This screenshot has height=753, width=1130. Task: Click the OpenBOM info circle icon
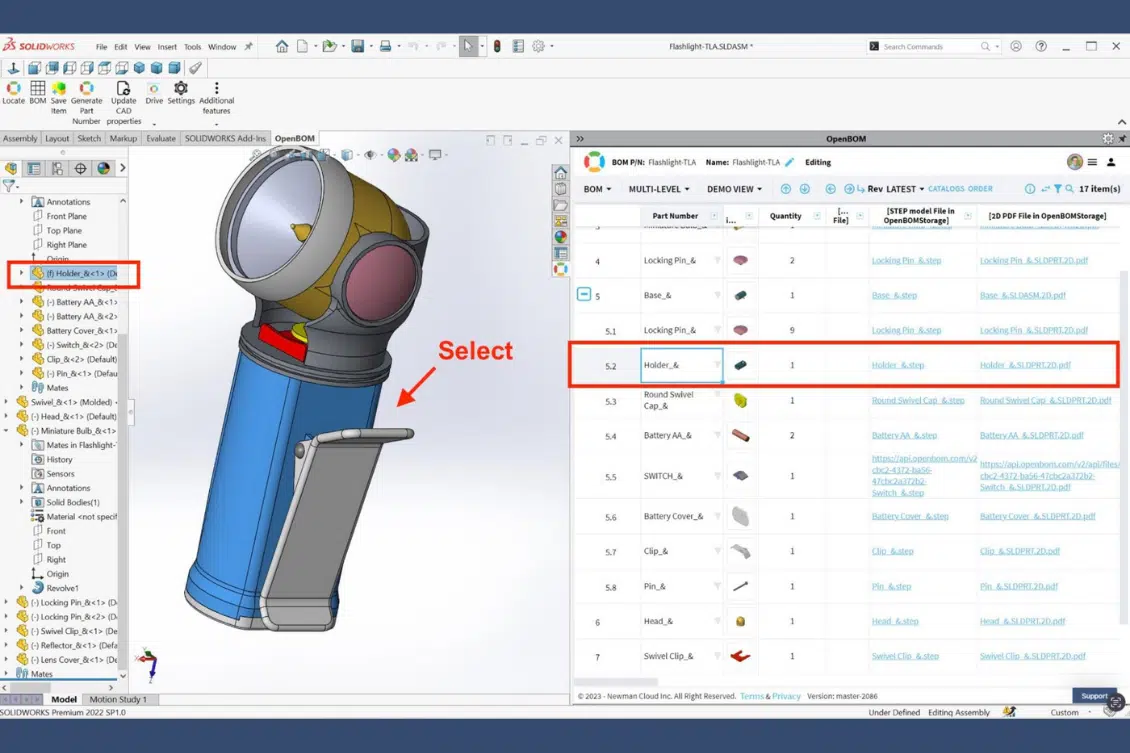[x=1030, y=189]
